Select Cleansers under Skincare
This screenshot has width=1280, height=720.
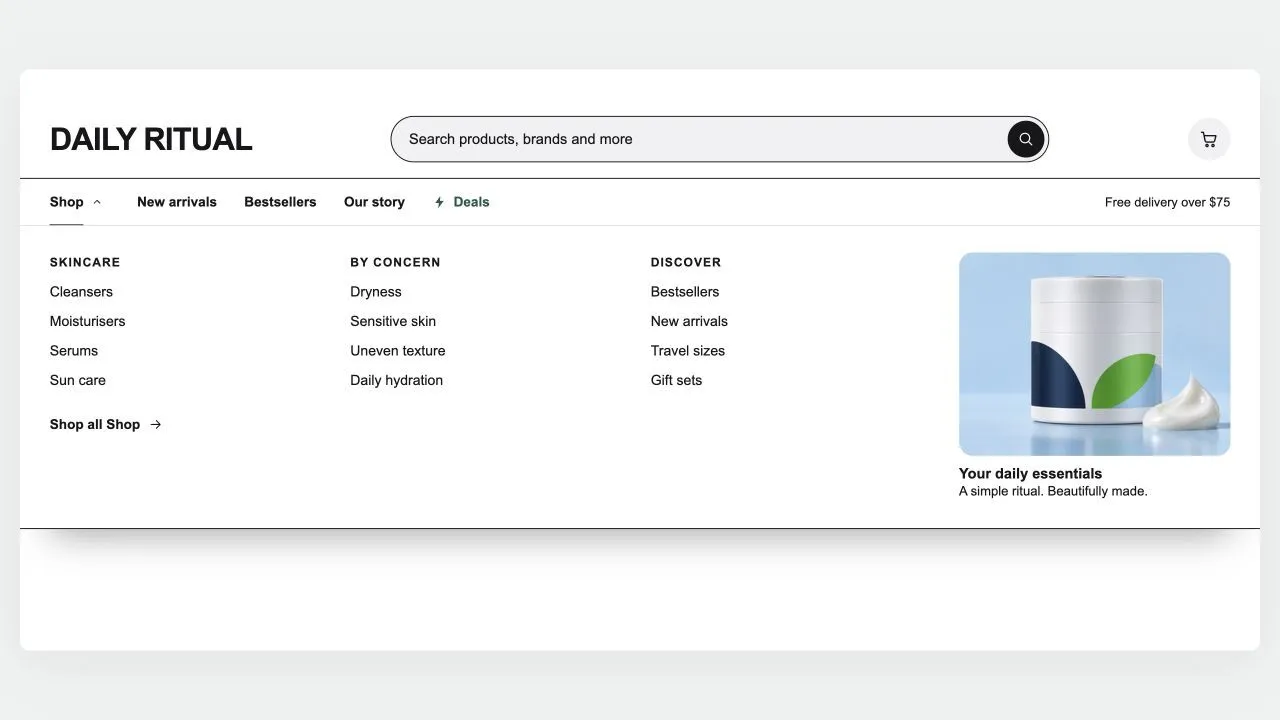point(81,292)
